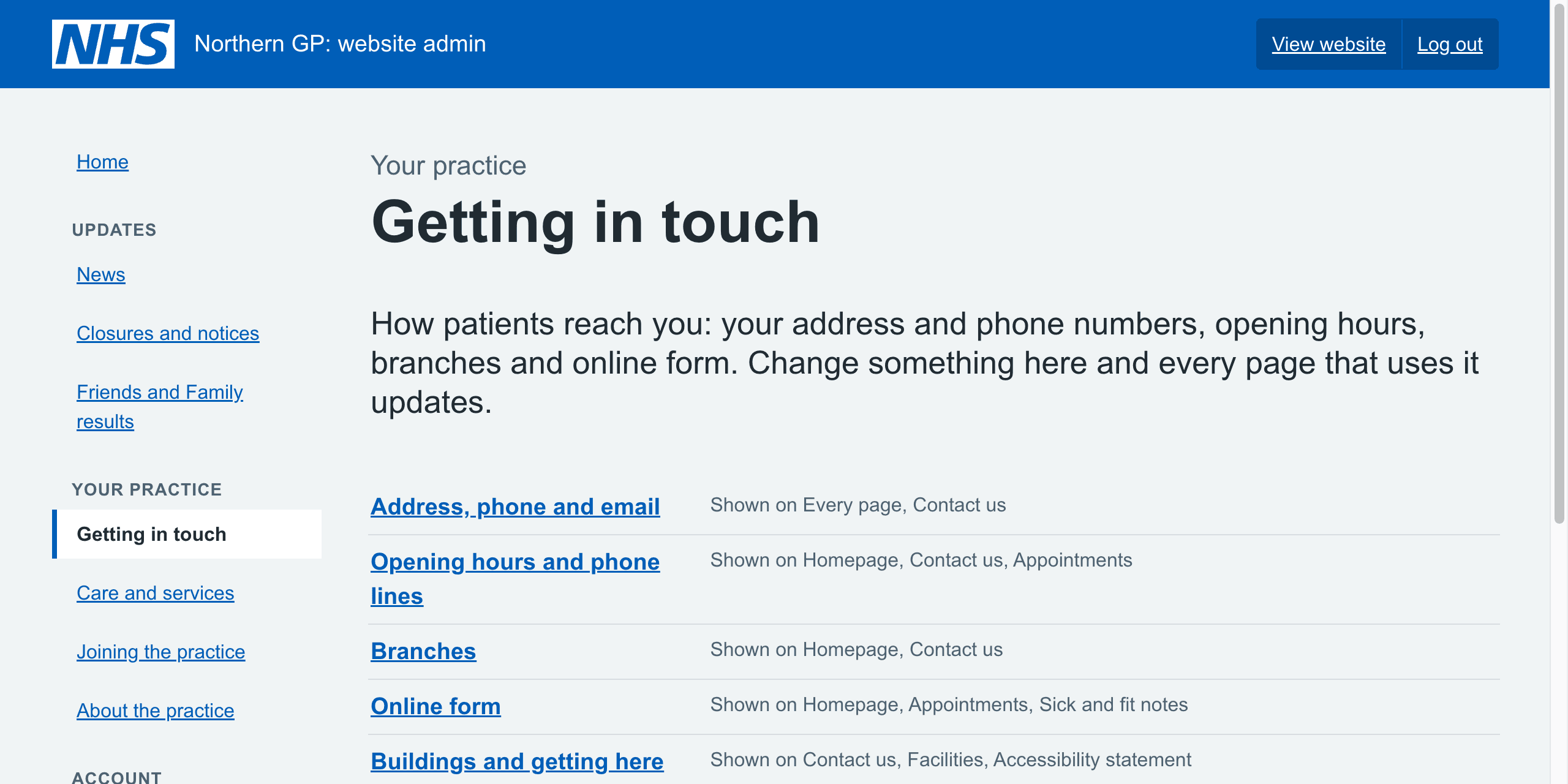Open the Online form settings
Viewport: 1568px width, 784px height.
pos(435,706)
